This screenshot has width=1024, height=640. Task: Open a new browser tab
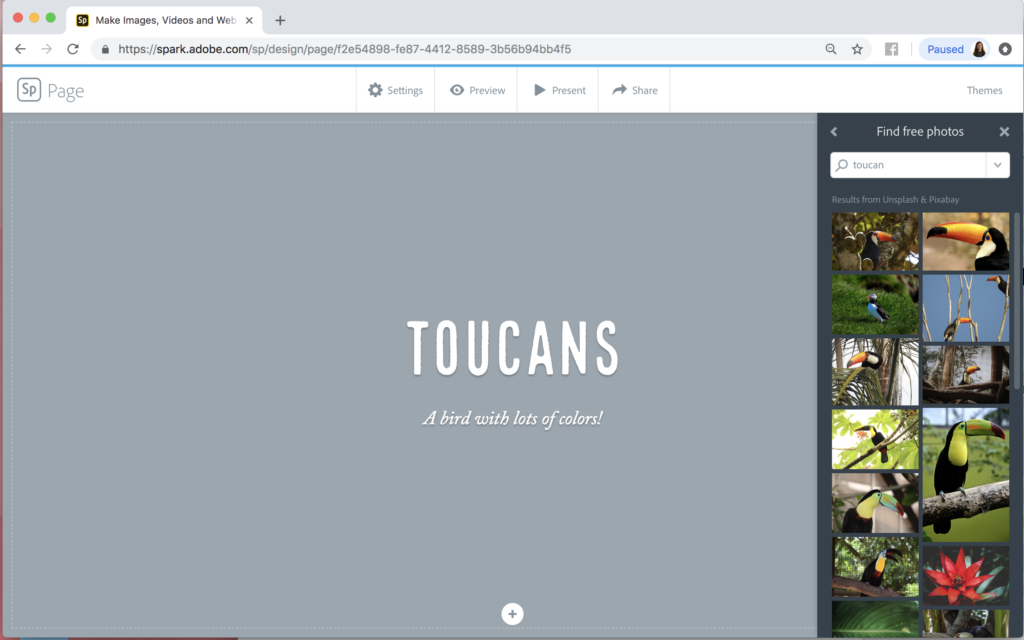point(280,20)
